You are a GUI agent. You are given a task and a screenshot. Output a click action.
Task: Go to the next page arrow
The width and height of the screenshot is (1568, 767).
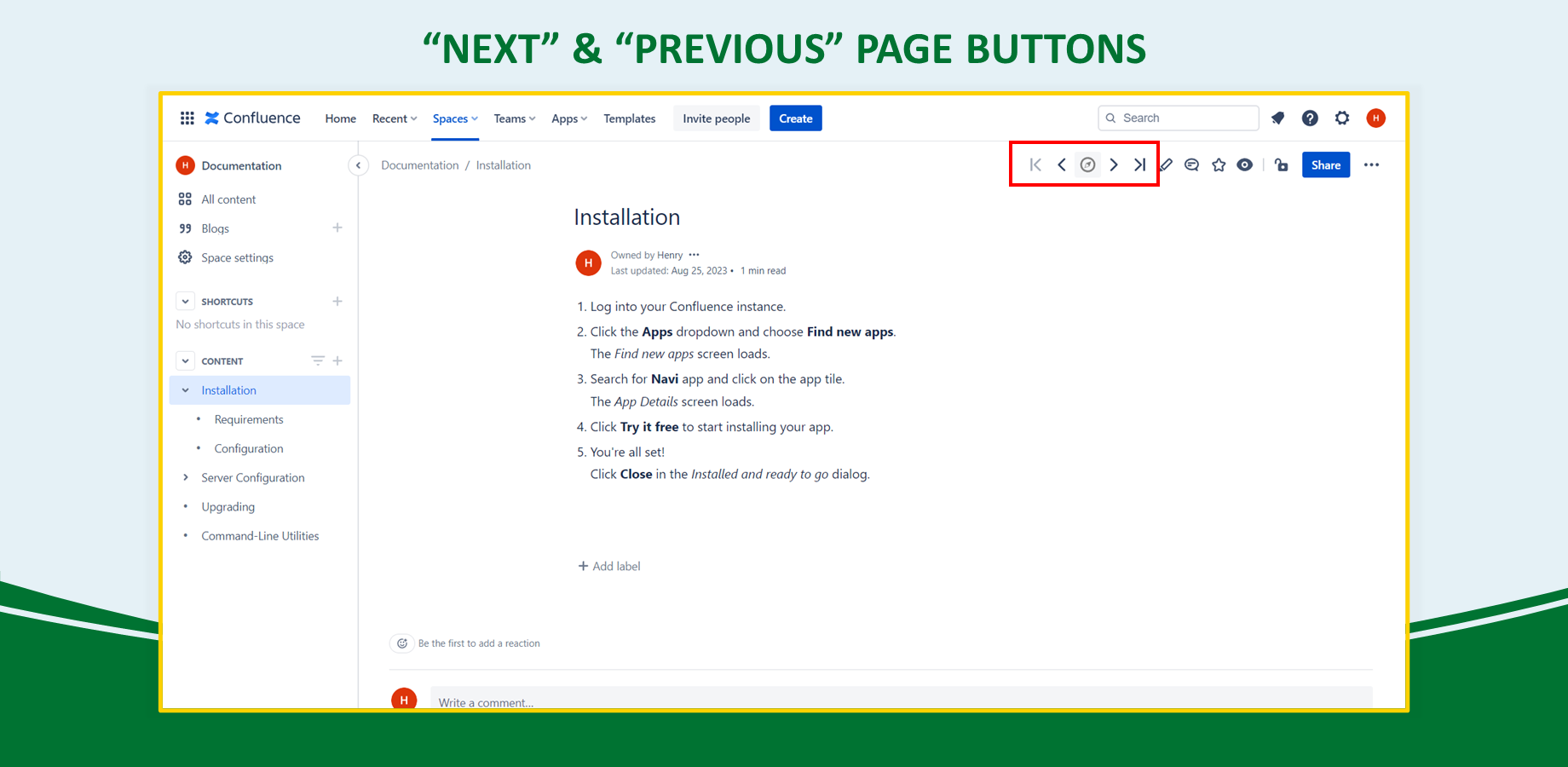pos(1114,164)
